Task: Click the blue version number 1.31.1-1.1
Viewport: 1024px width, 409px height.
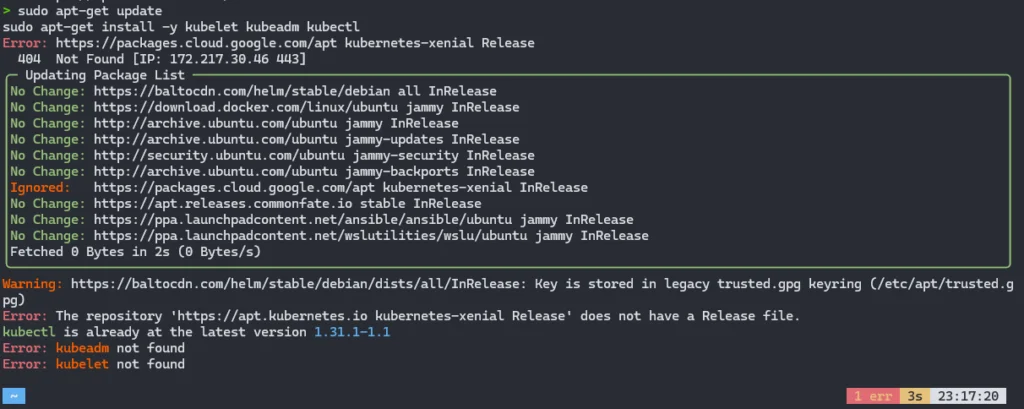Action: [x=352, y=332]
